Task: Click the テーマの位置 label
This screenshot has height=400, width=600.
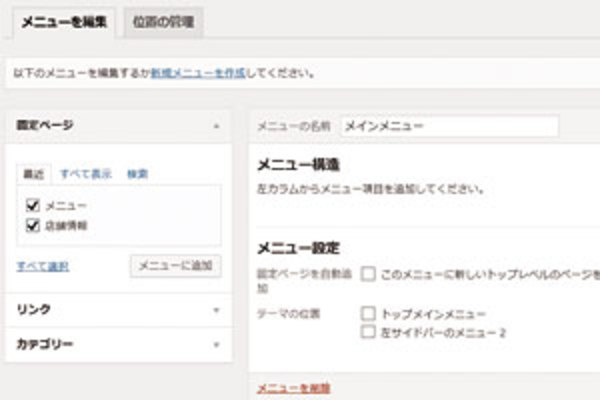Action: (x=289, y=314)
